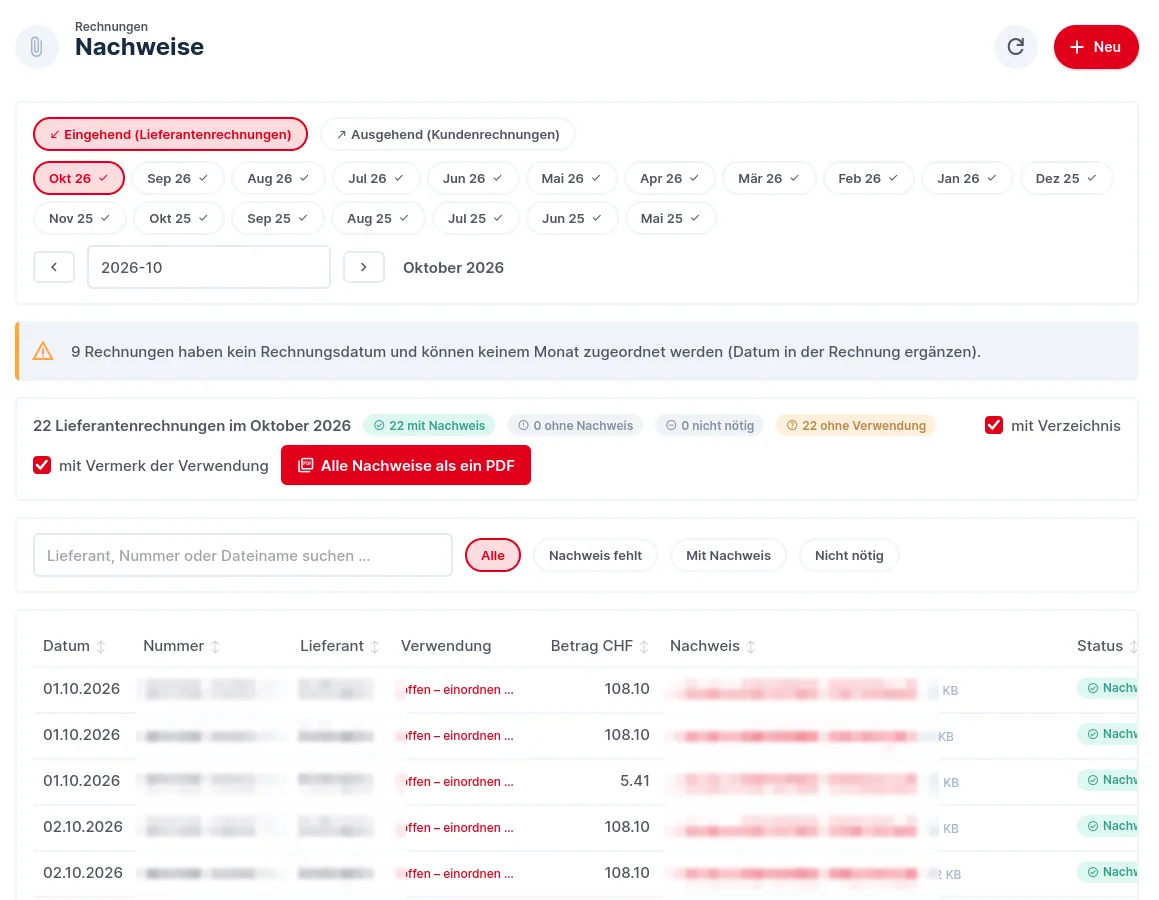Sort table by Betrag CHF column icon
1159x900 pixels.
click(644, 647)
